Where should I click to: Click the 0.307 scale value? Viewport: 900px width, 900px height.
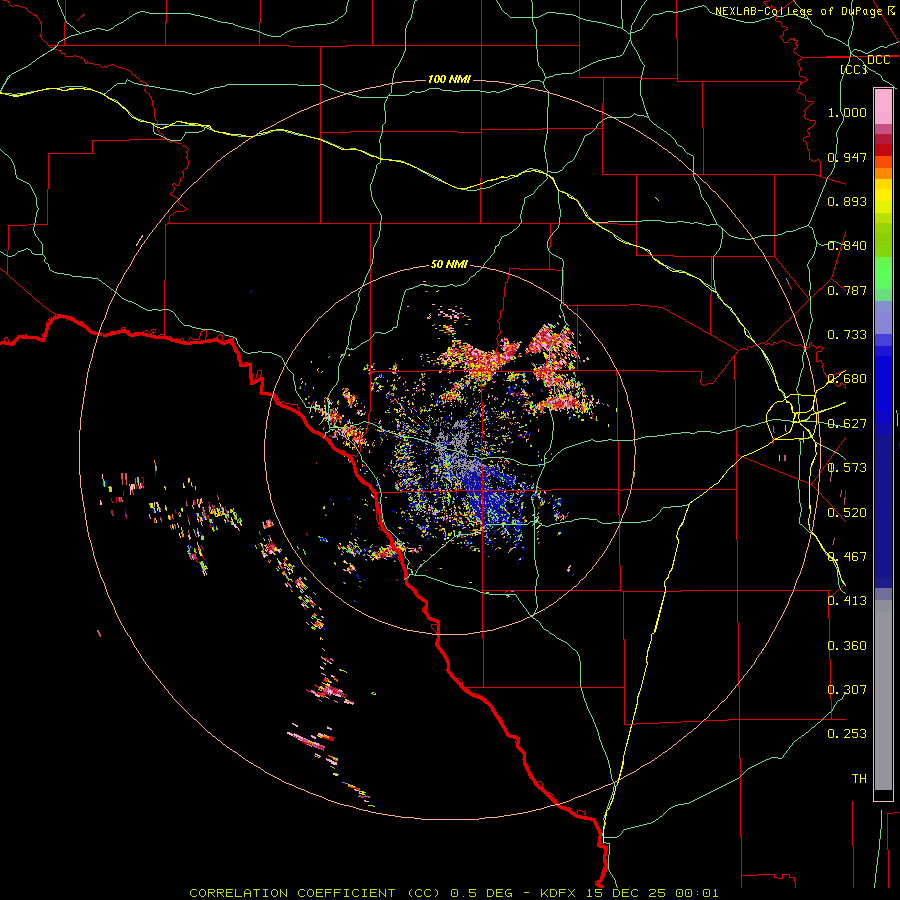pos(847,690)
